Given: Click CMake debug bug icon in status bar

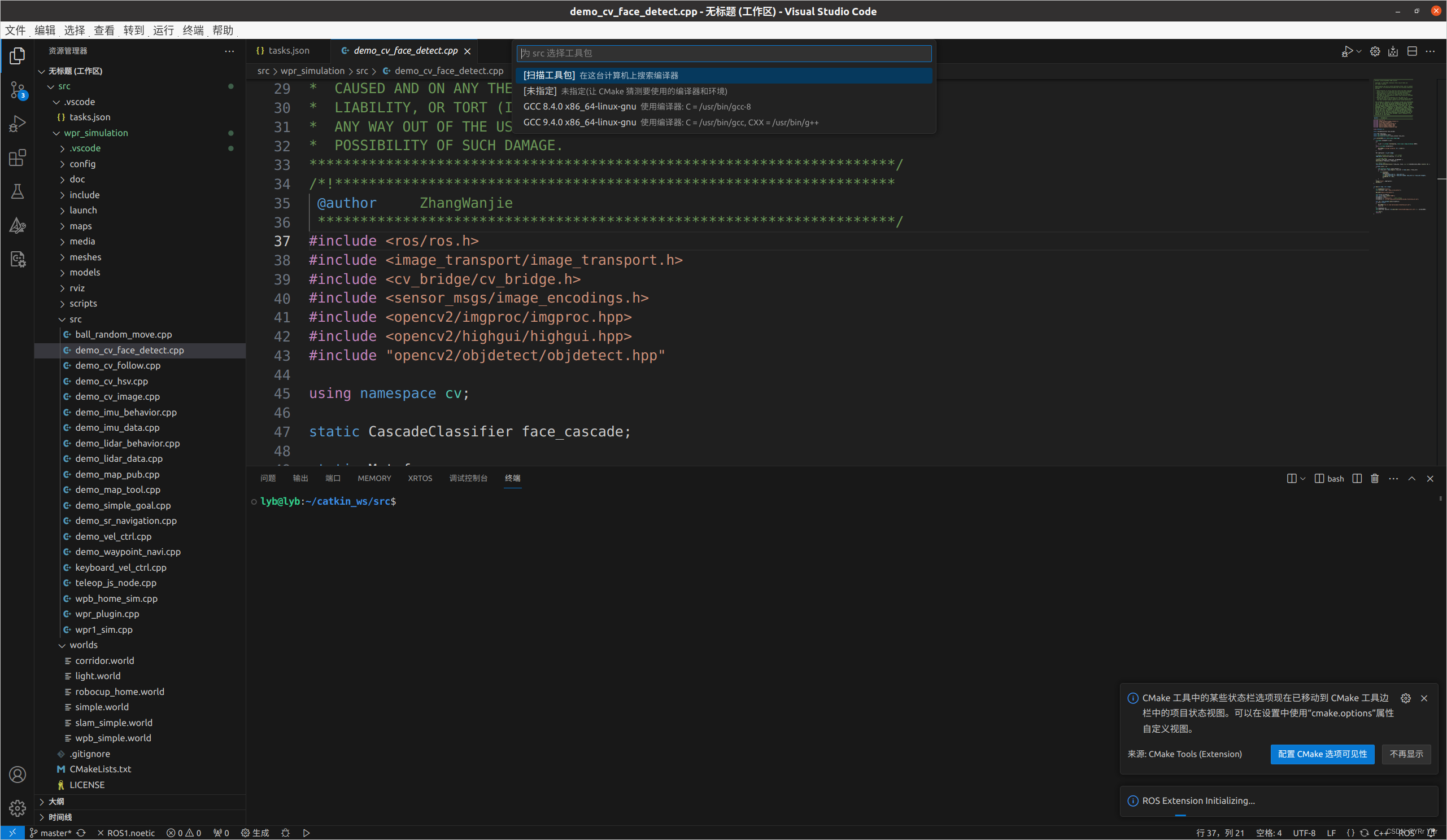Looking at the screenshot, I should (x=285, y=833).
